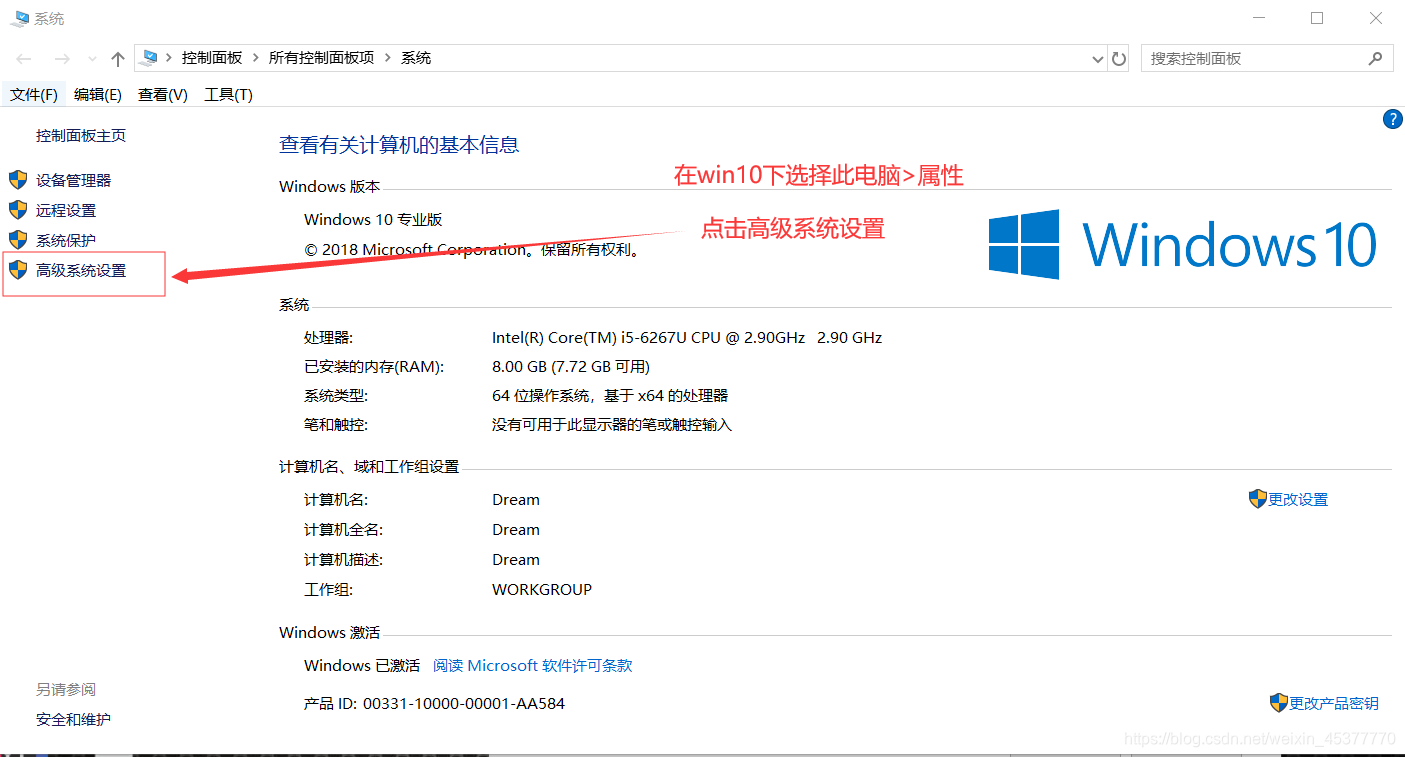1405x757 pixels.
Task: Select product ID 00331-10000-00001-AA584
Action: click(x=464, y=704)
